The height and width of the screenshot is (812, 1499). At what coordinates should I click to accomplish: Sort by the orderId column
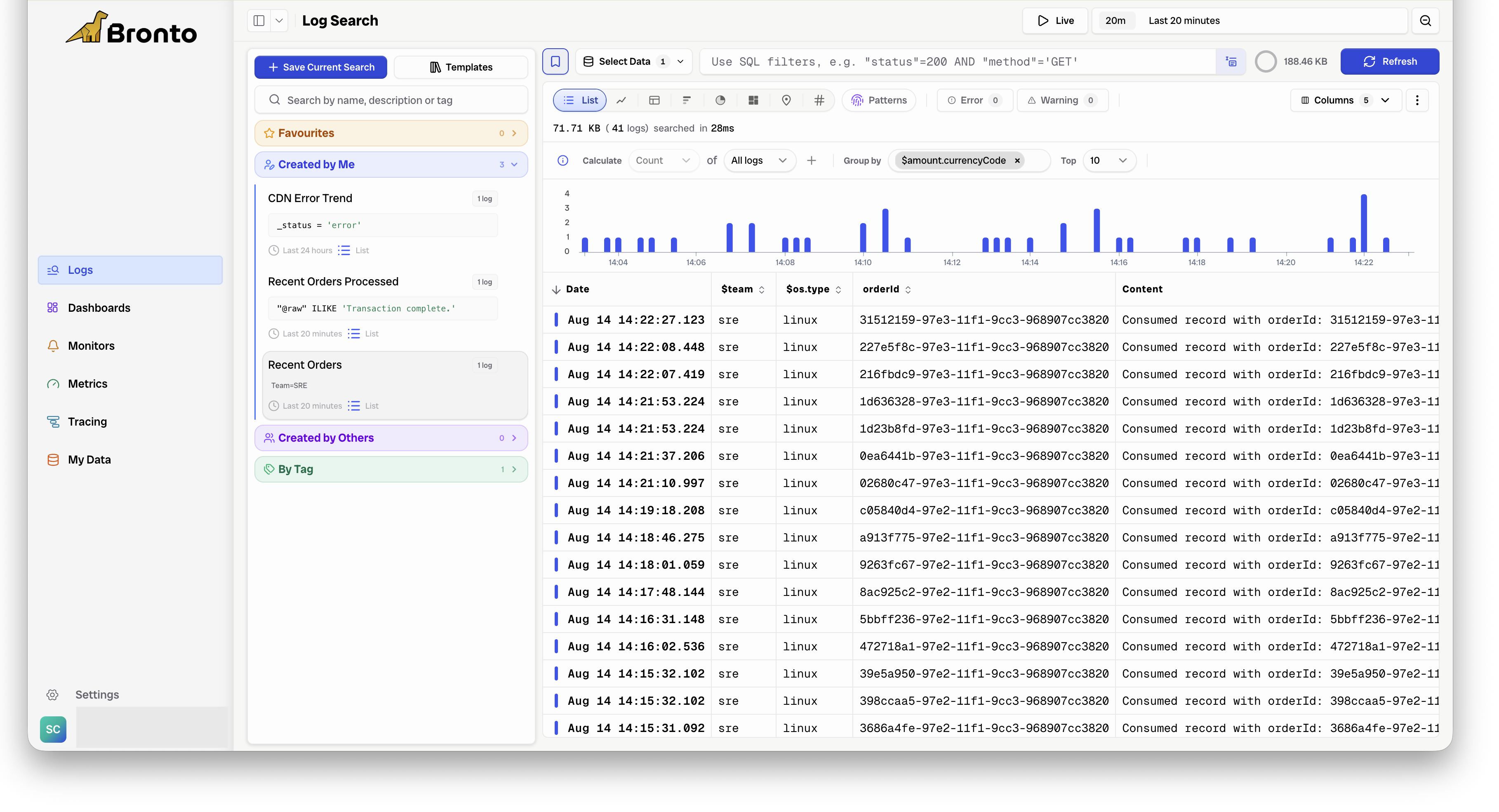[x=886, y=289]
